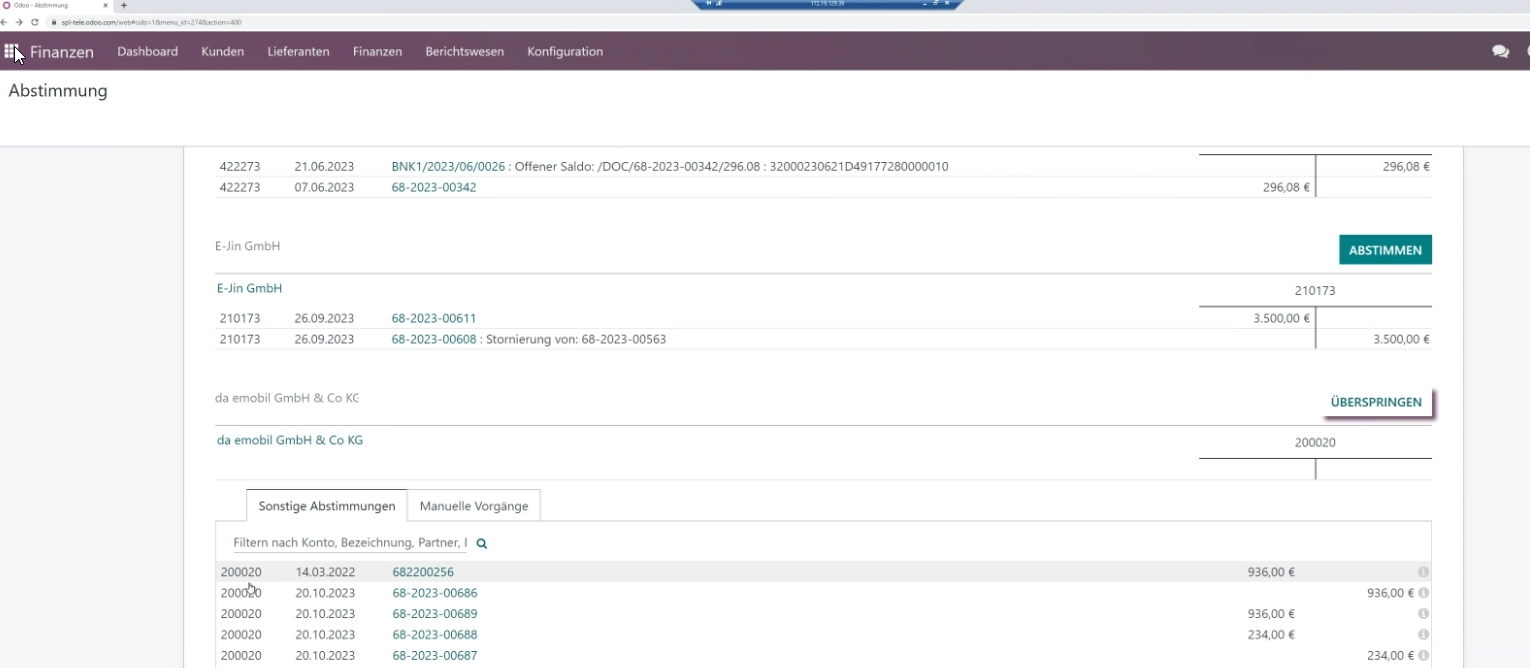The image size is (1530, 668).
Task: Open entry BNK1/2023/06/0026 link
Action: click(x=448, y=167)
